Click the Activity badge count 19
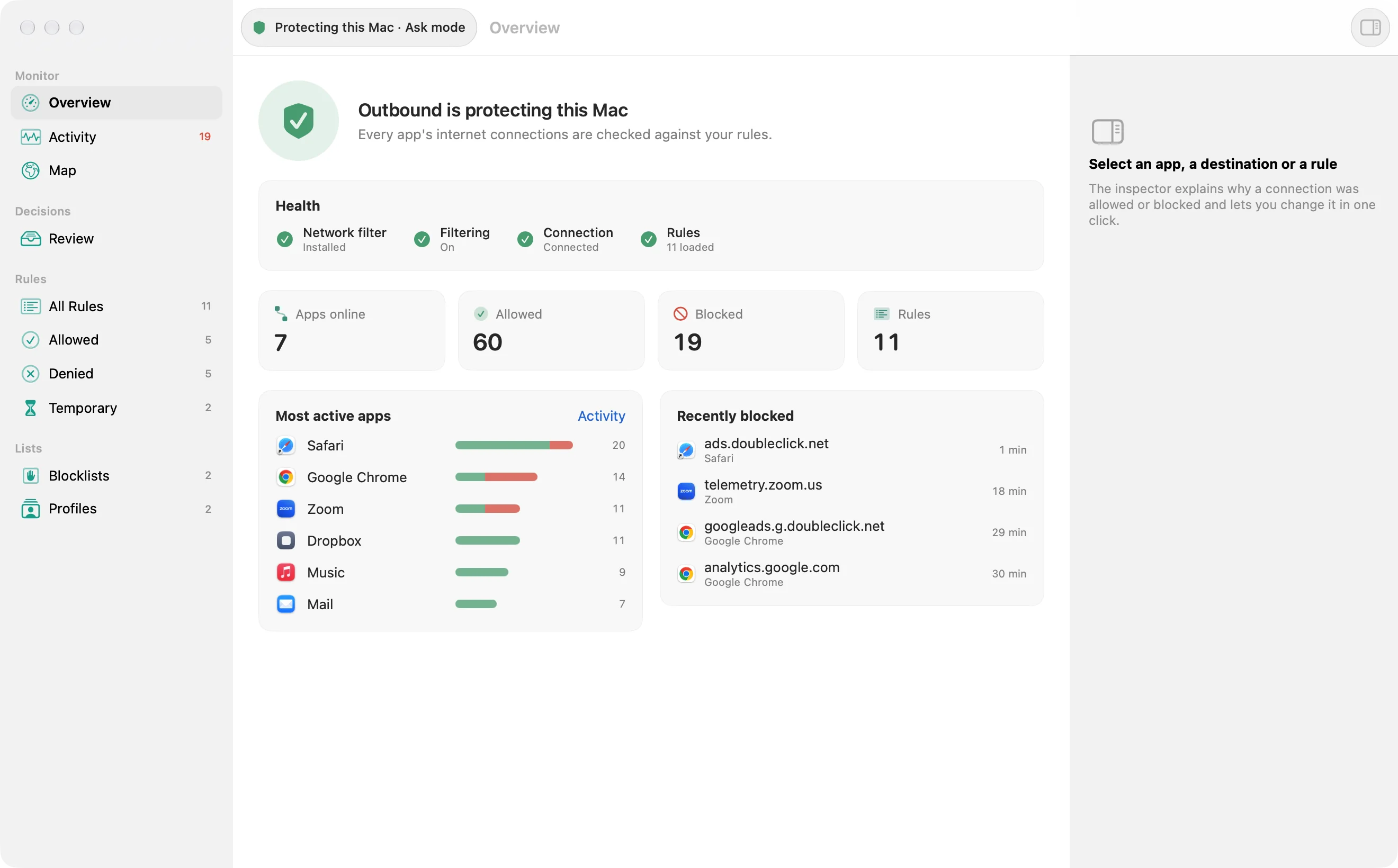Screen dimensions: 1398x868 tap(204, 137)
